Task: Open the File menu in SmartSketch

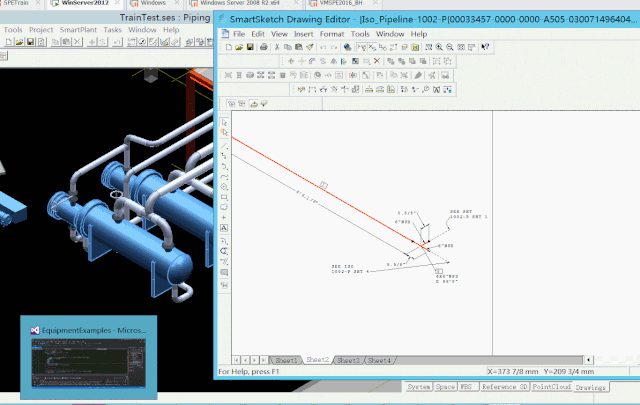Action: click(239, 34)
